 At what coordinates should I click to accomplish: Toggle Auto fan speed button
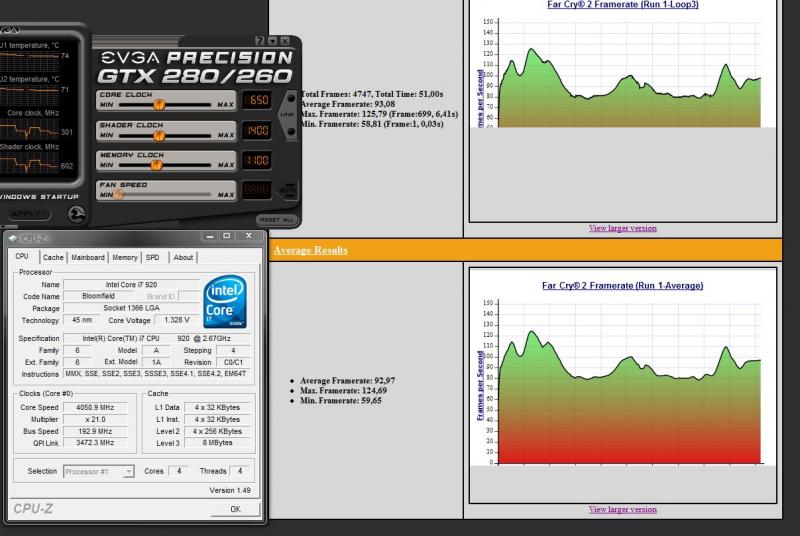point(288,190)
